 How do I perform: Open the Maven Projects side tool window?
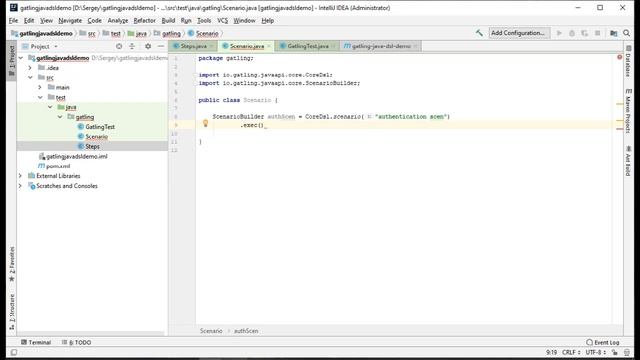click(628, 110)
